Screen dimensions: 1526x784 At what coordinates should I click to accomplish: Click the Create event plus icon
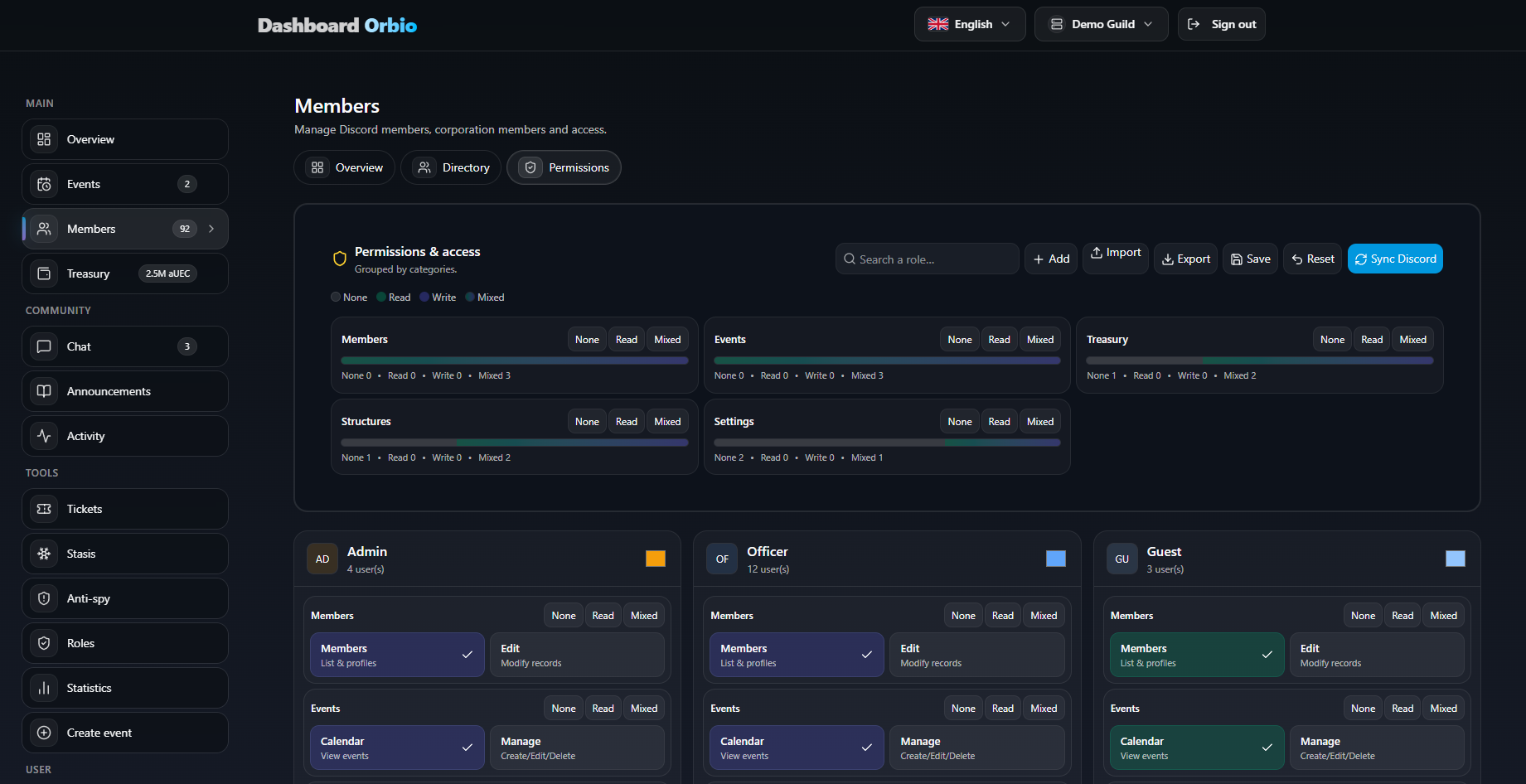(44, 733)
